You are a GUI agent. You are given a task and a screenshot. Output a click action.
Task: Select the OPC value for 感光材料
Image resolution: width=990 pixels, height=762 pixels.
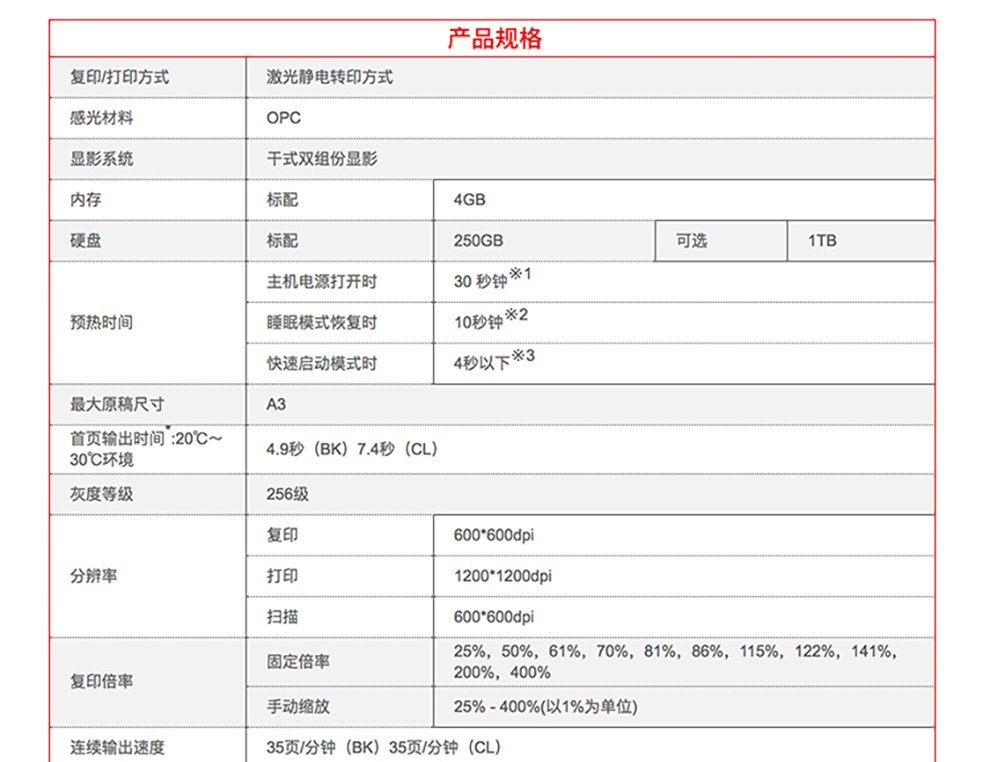pos(283,118)
